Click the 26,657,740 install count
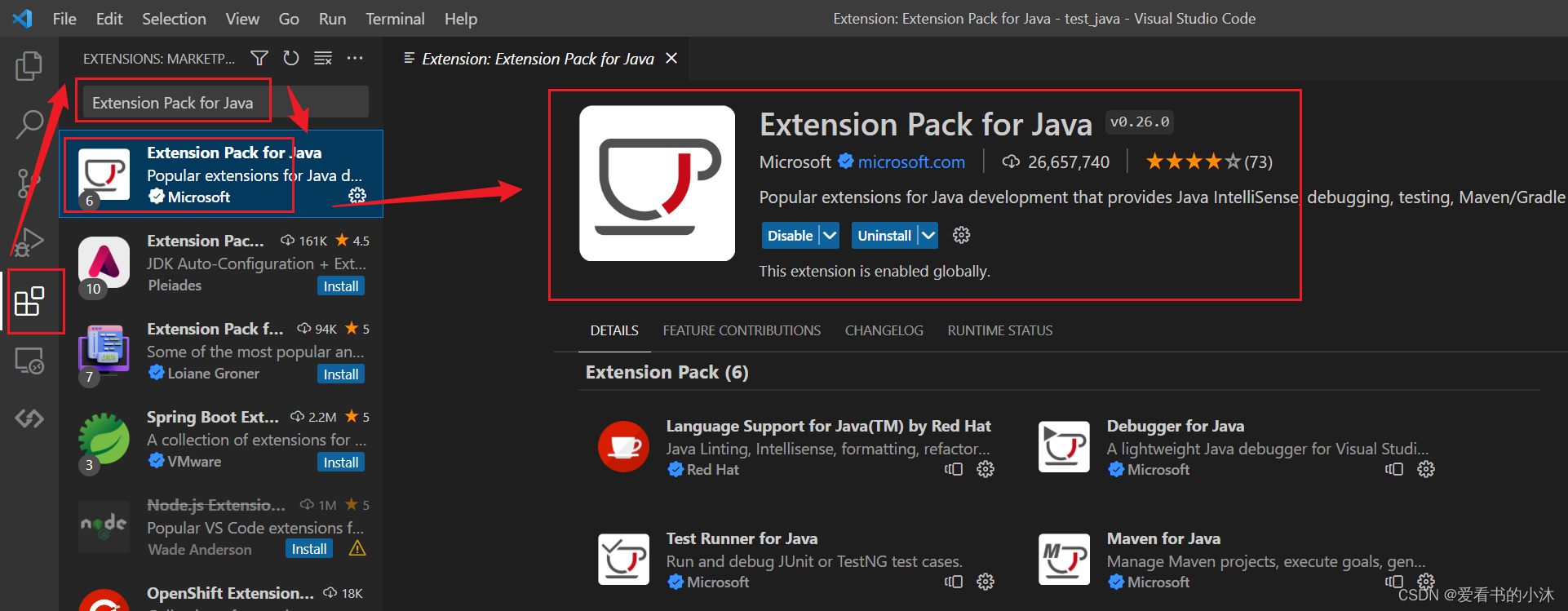Viewport: 1568px width, 611px height. tap(1056, 162)
